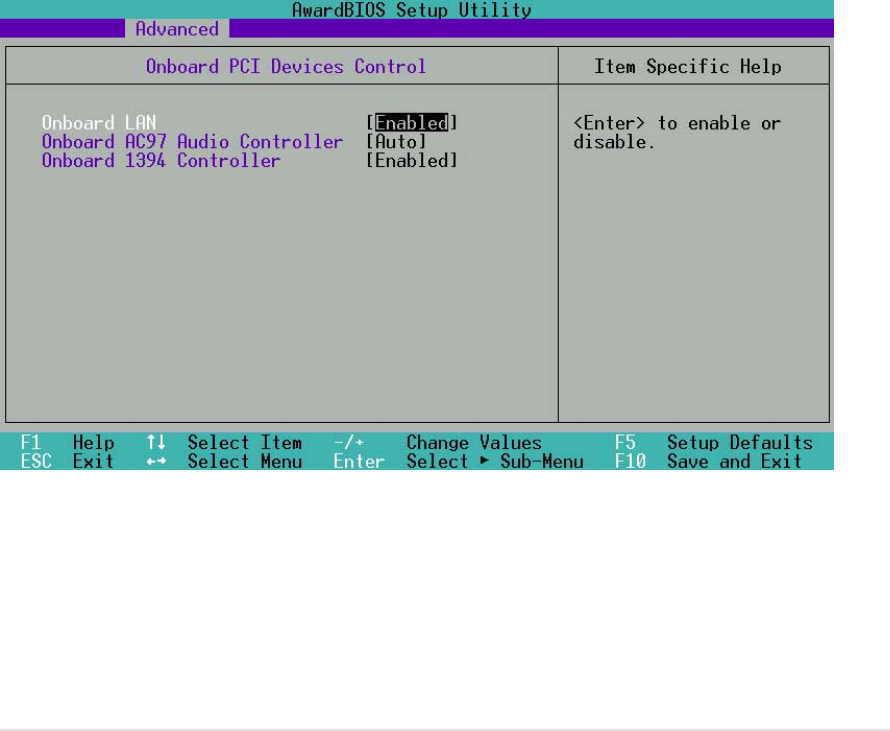Viewport: 890px width, 731px height.
Task: Click the Sub-Menu triangle arrow icon
Action: point(484,460)
